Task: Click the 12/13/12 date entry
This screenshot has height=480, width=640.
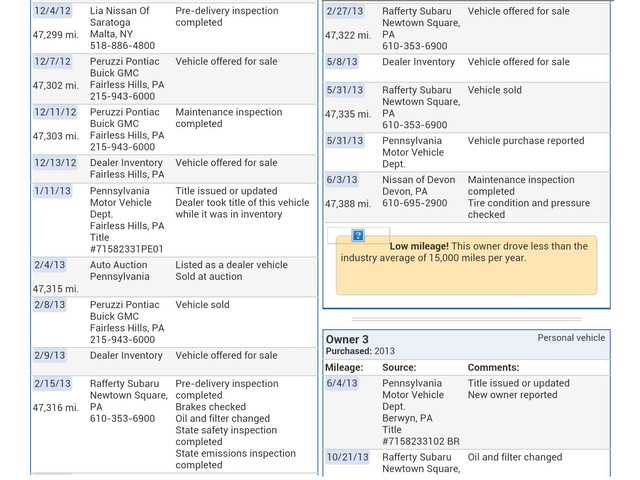Action: click(x=55, y=163)
